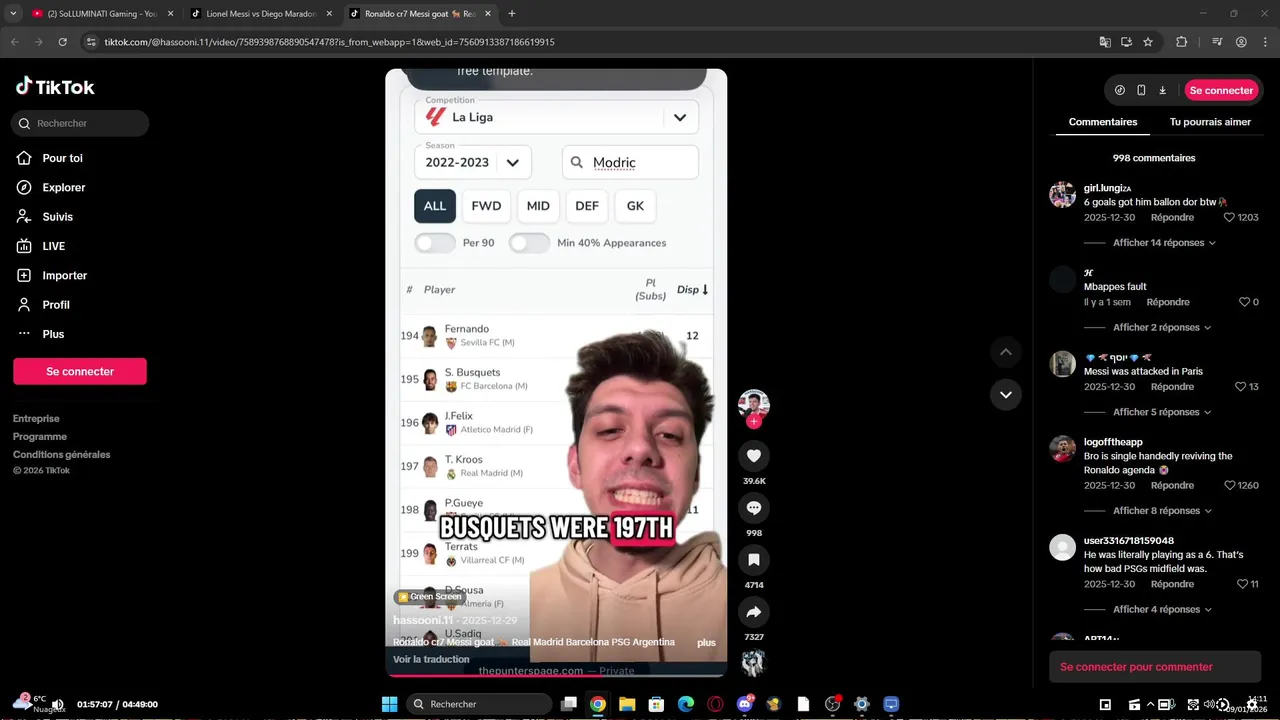The height and width of the screenshot is (720, 1280).
Task: Bookmark the video
Action: pyautogui.click(x=754, y=559)
